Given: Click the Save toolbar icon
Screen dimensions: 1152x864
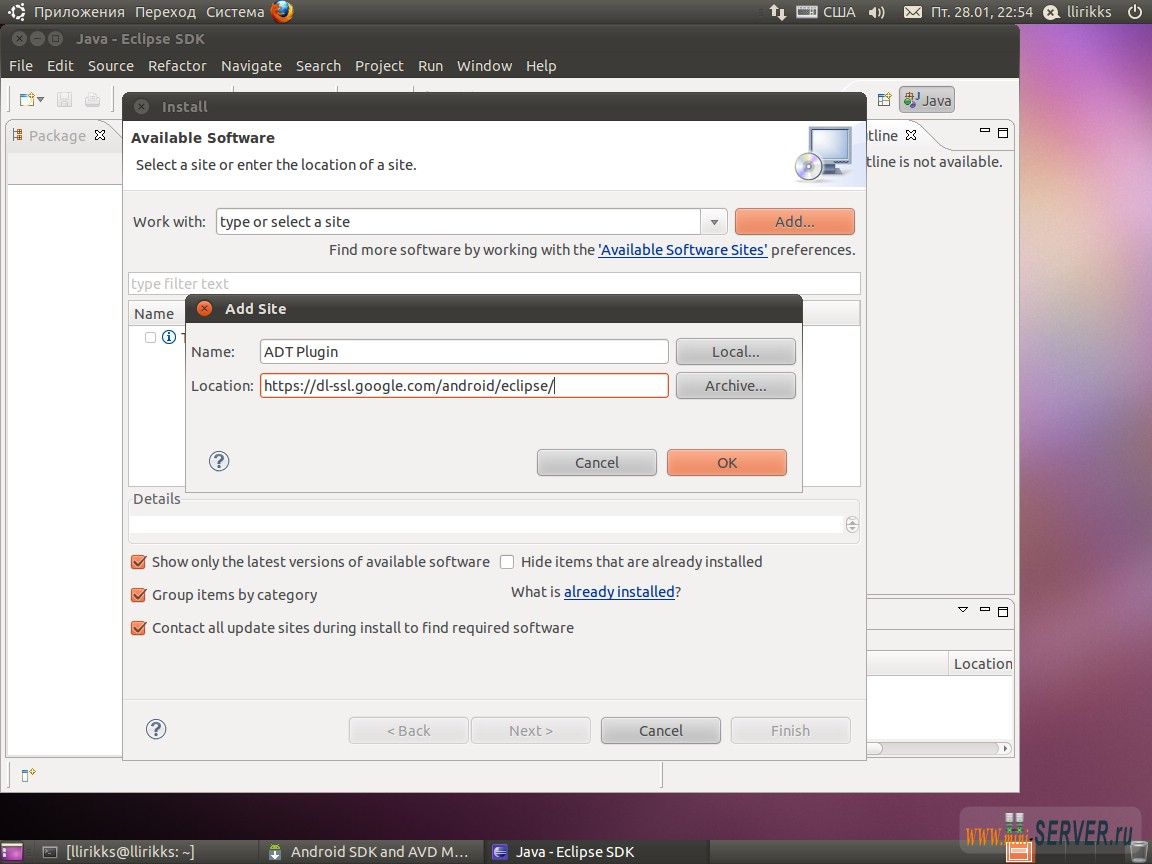Looking at the screenshot, I should click(x=65, y=100).
